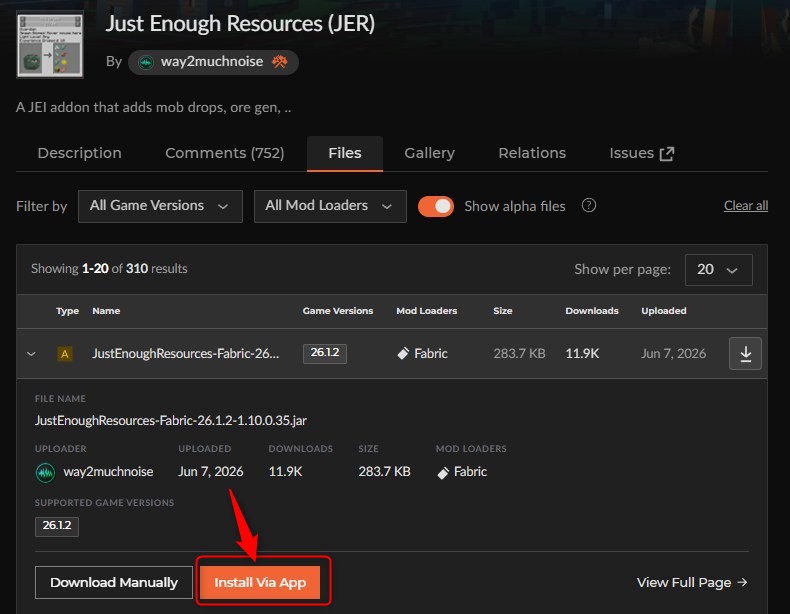Click the 26.1.2 game version tag in the table row
790x614 pixels.
click(x=324, y=353)
